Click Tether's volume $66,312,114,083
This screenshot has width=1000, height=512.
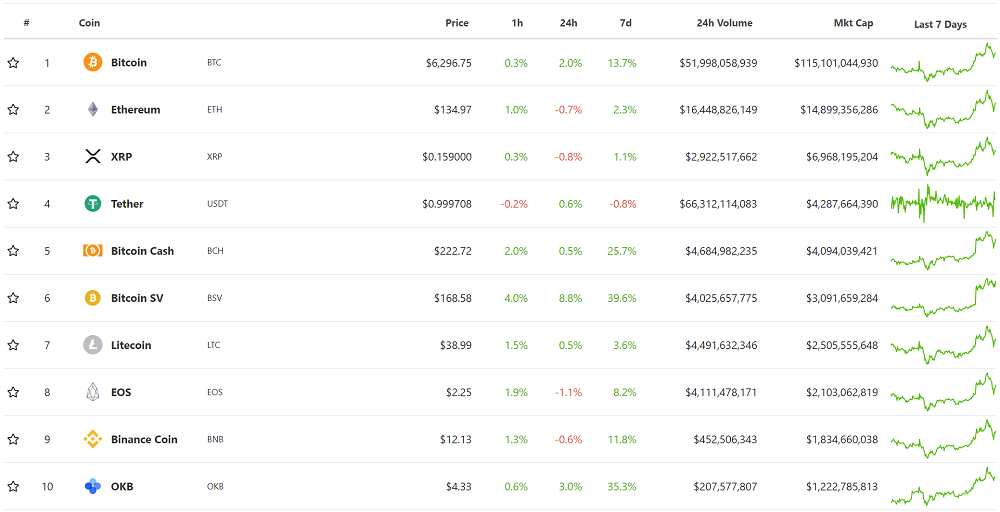(x=719, y=204)
